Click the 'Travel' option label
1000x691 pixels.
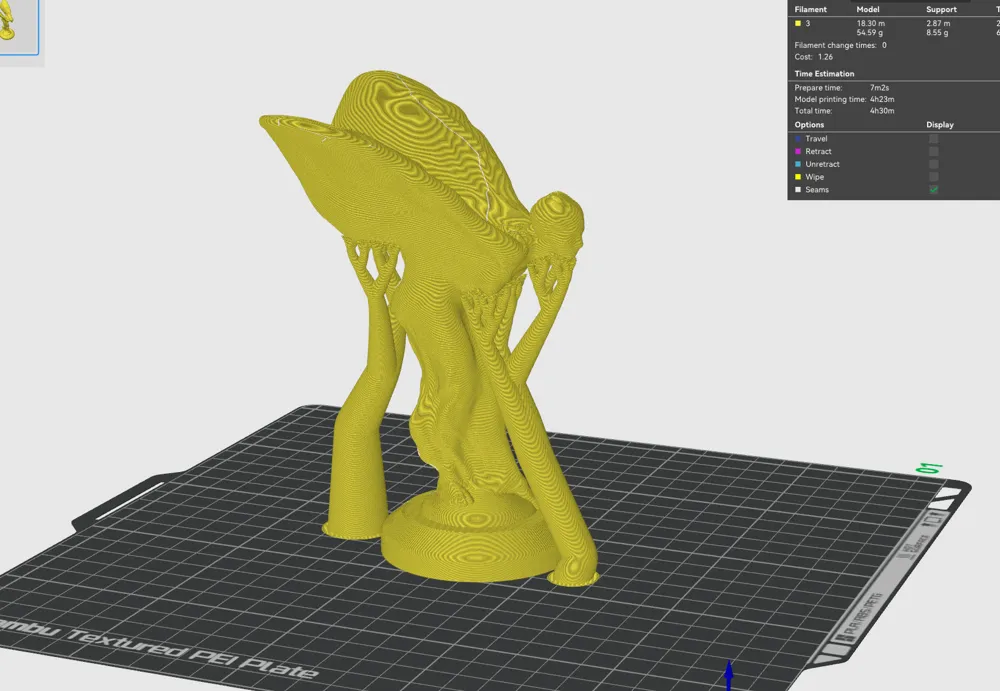(816, 139)
